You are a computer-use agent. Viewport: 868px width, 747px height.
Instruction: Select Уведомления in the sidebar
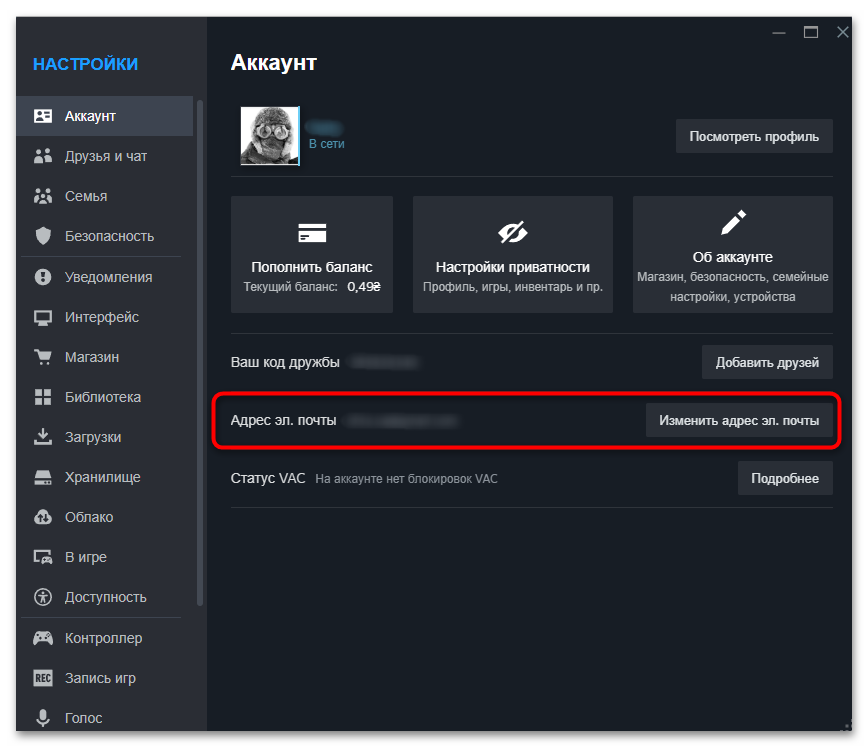tap(105, 277)
